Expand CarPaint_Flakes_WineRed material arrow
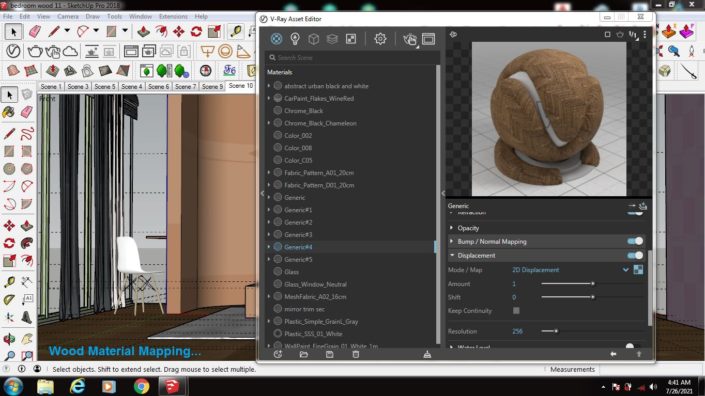The width and height of the screenshot is (705, 396). pos(269,98)
